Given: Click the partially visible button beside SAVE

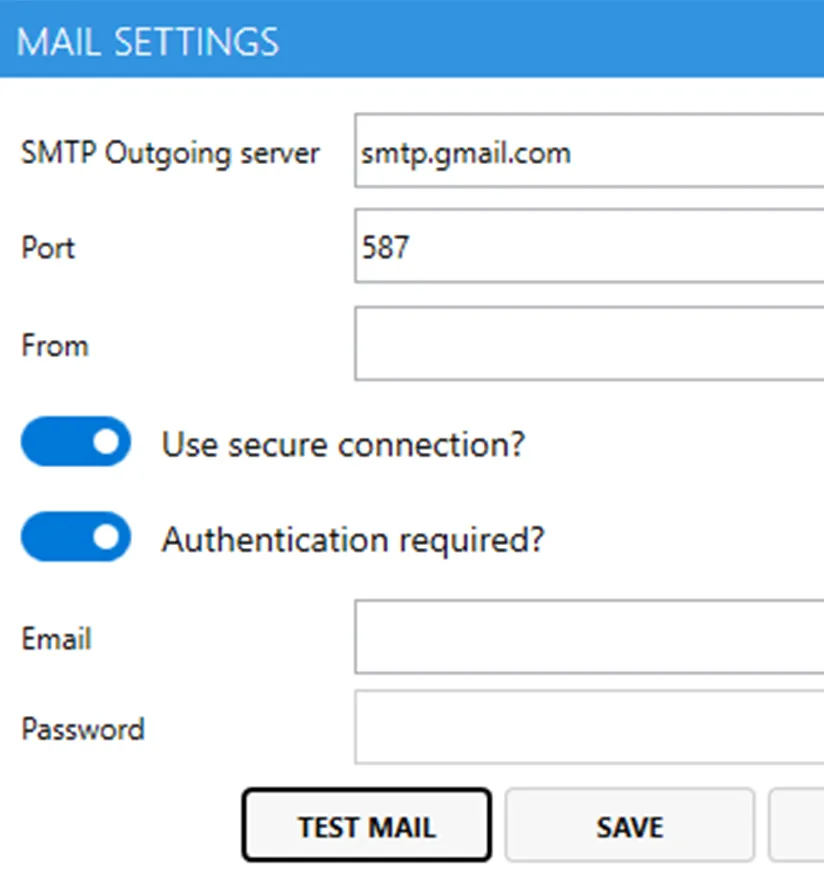Looking at the screenshot, I should 797,826.
